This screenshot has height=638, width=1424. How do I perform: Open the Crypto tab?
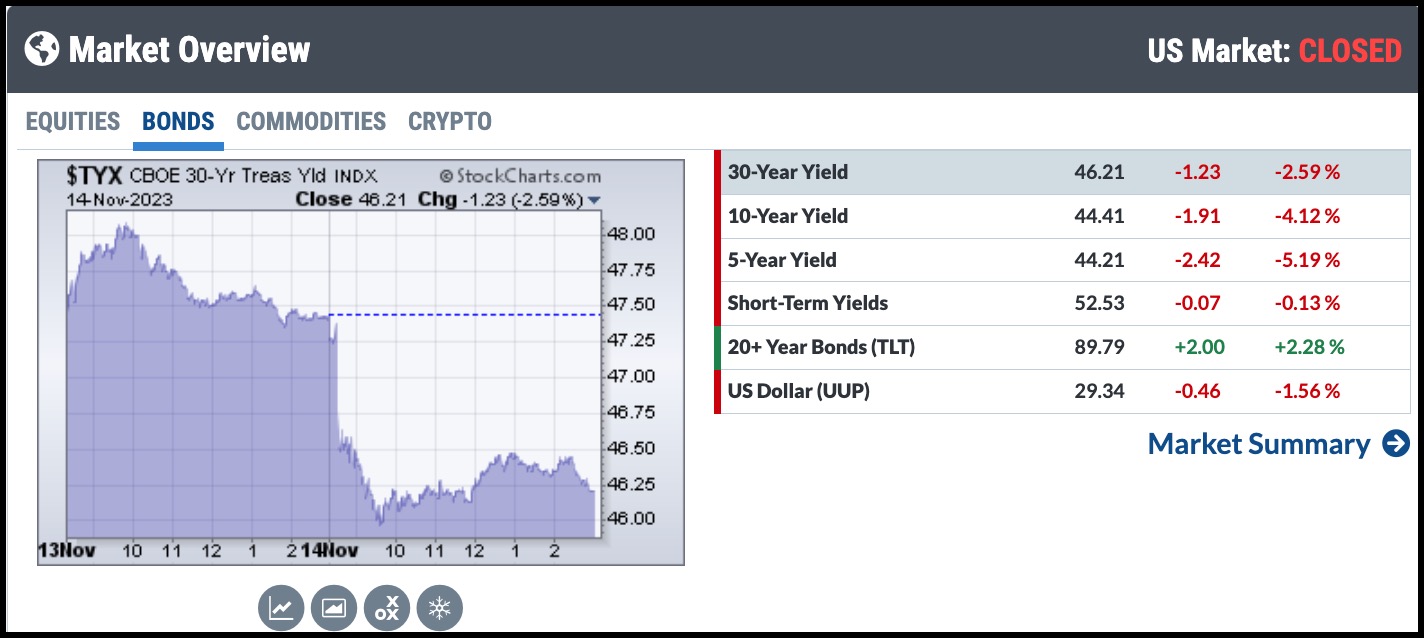pos(450,122)
